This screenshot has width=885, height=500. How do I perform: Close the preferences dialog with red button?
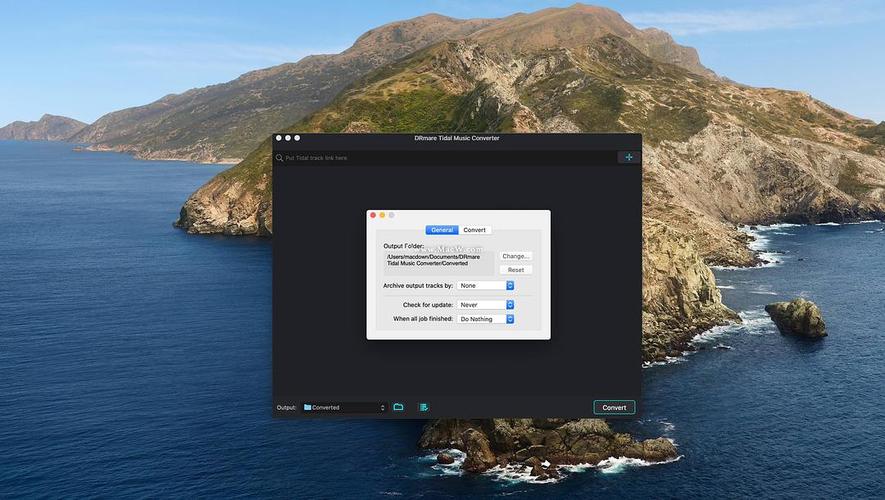373,215
